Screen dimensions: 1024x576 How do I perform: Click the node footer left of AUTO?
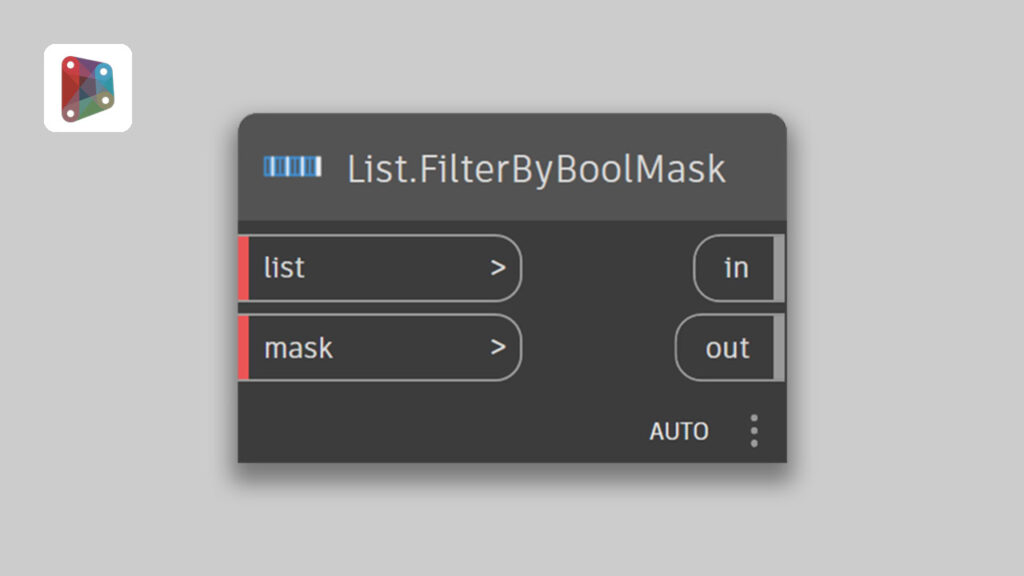[x=440, y=432]
